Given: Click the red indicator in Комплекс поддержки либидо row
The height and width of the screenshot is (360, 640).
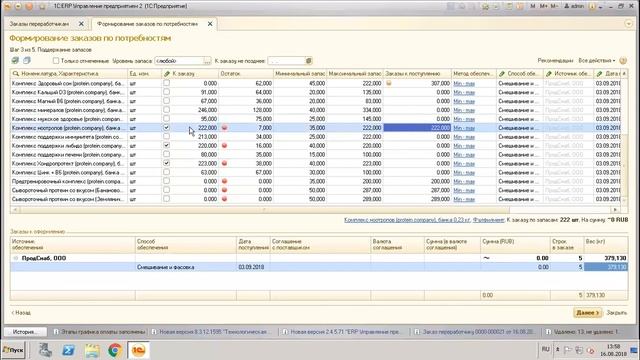Looking at the screenshot, I should pos(224,146).
